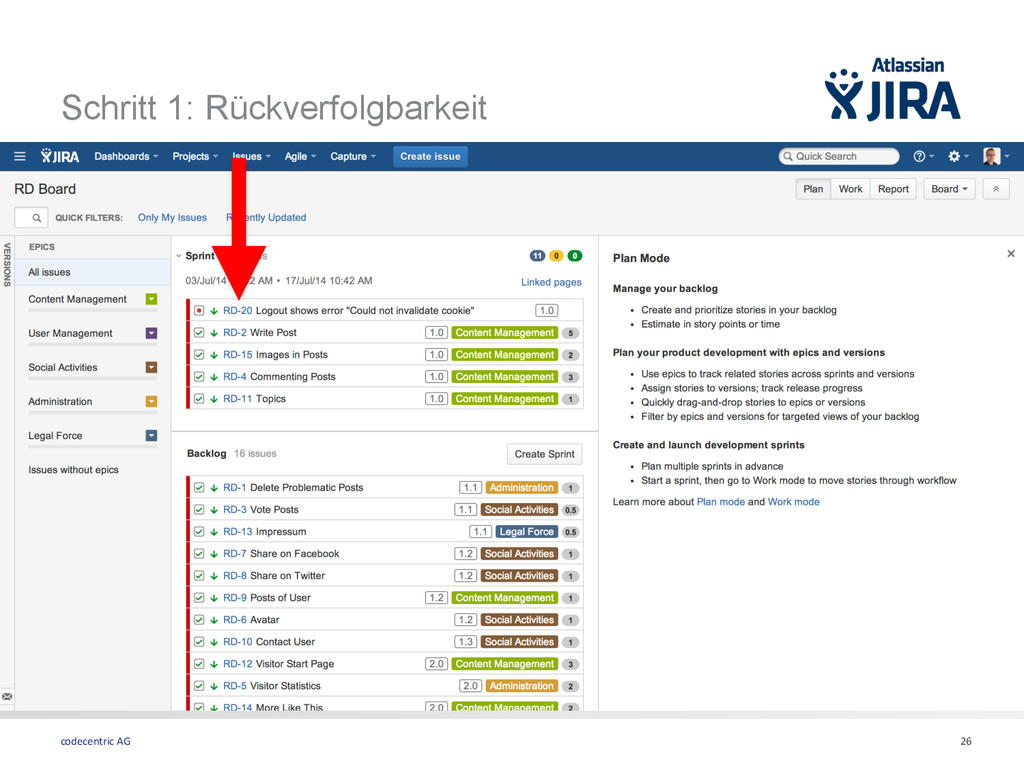Image resolution: width=1024 pixels, height=768 pixels.
Task: Open the Projects dropdown menu
Action: point(195,156)
